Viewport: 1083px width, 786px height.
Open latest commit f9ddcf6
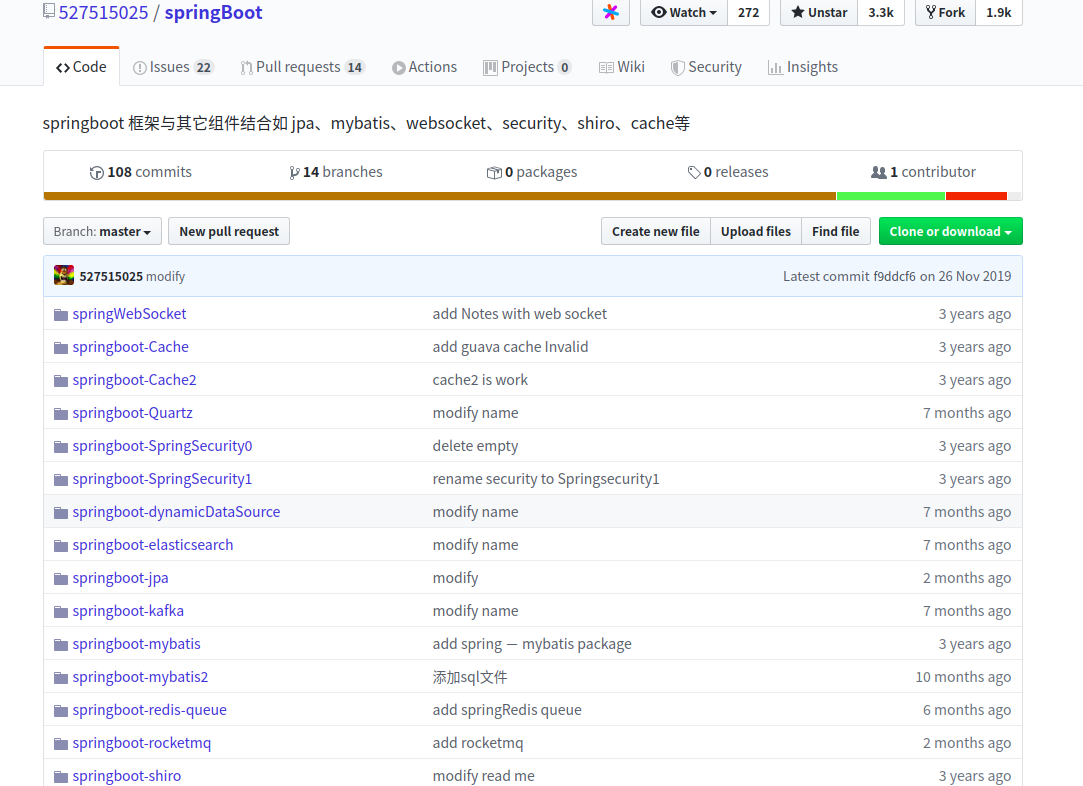(x=894, y=276)
